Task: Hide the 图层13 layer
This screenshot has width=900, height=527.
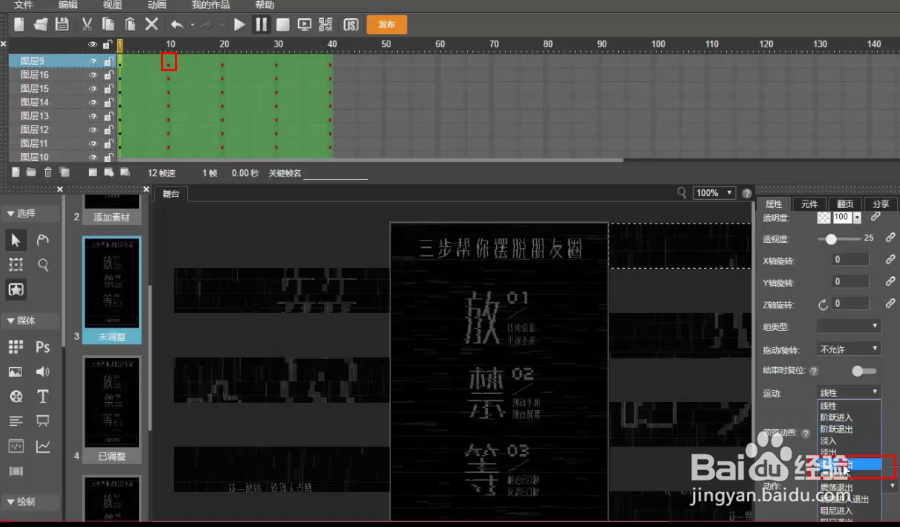Action: (x=93, y=117)
